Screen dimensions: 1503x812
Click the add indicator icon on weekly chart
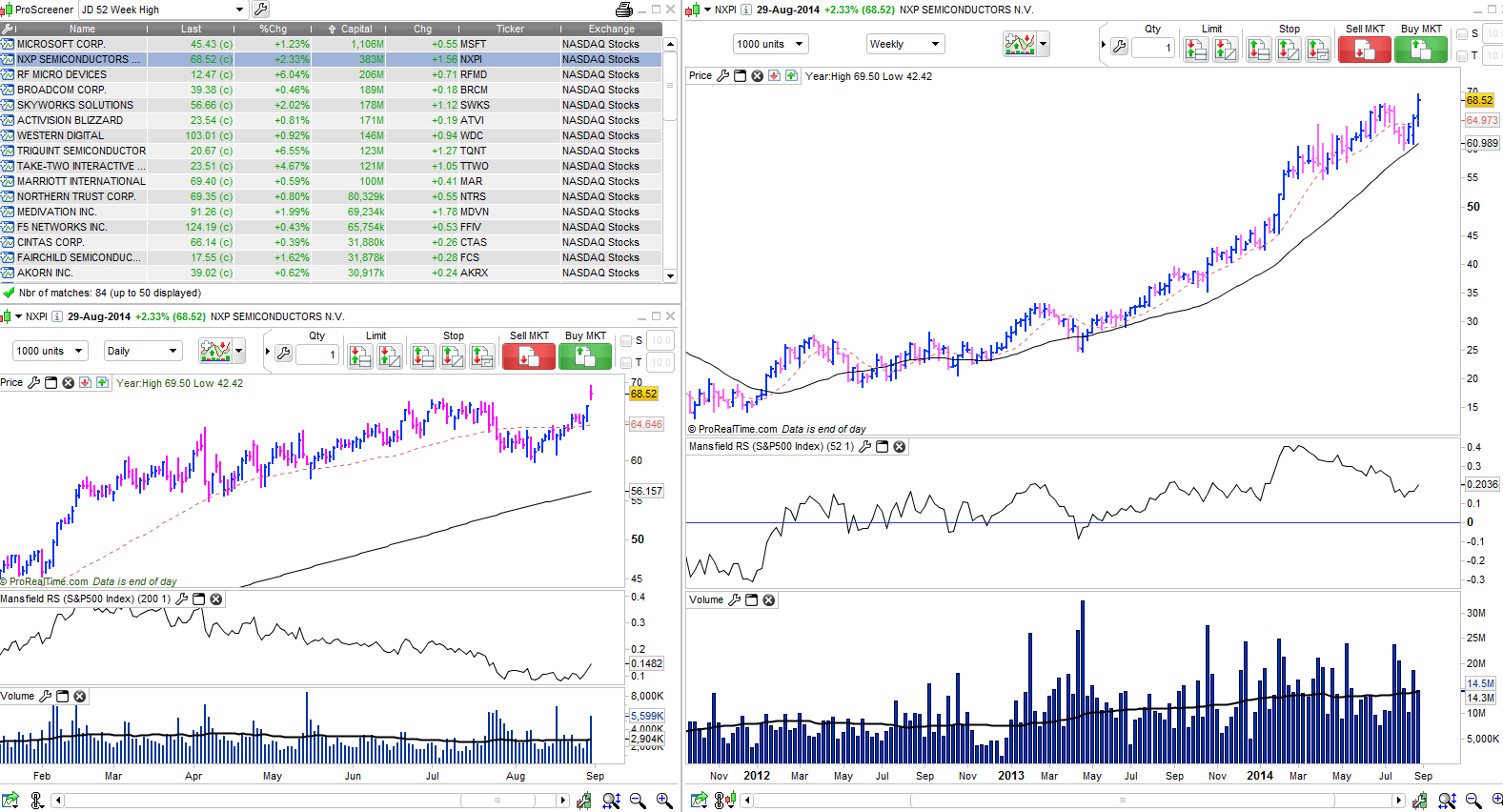[1019, 44]
